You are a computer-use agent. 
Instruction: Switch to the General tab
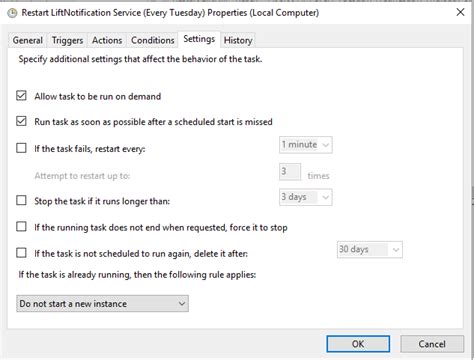[28, 40]
